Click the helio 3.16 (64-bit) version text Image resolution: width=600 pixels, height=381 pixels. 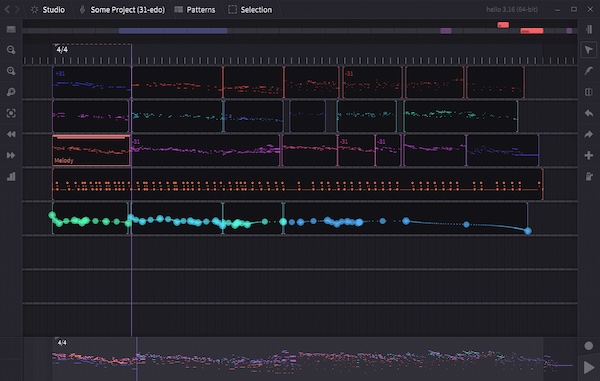click(x=512, y=10)
